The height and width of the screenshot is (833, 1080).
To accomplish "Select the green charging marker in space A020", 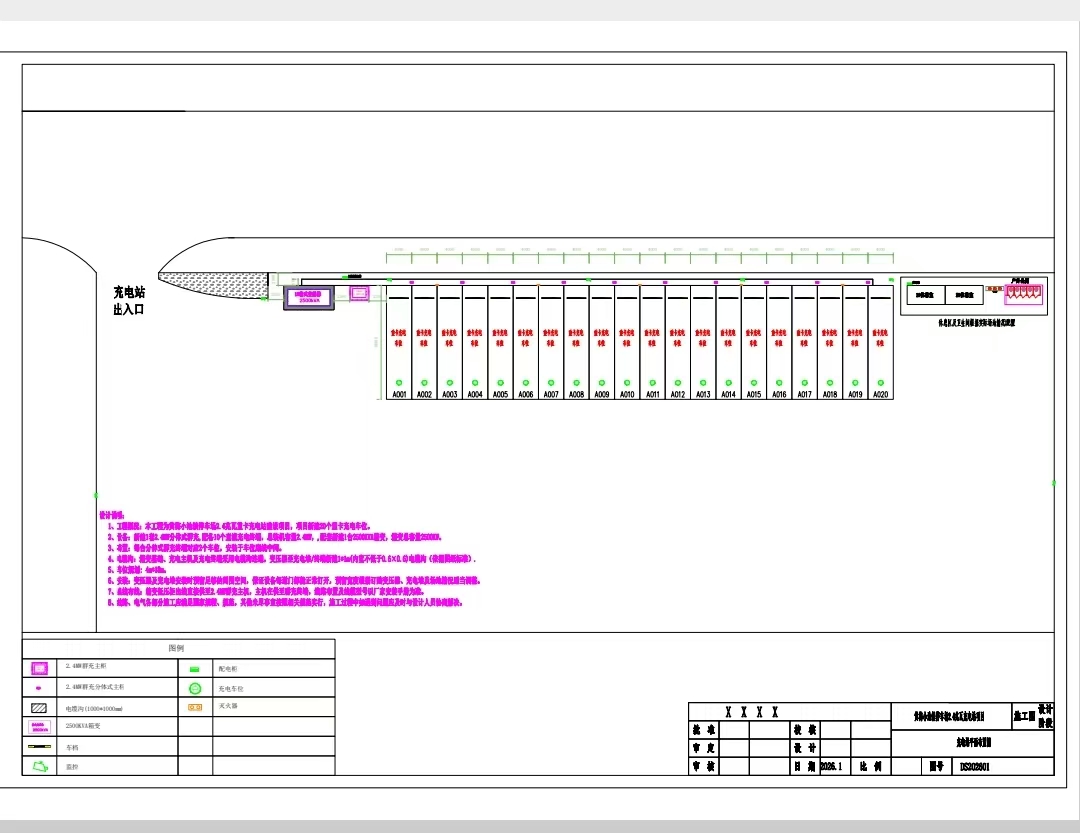I will [x=880, y=382].
